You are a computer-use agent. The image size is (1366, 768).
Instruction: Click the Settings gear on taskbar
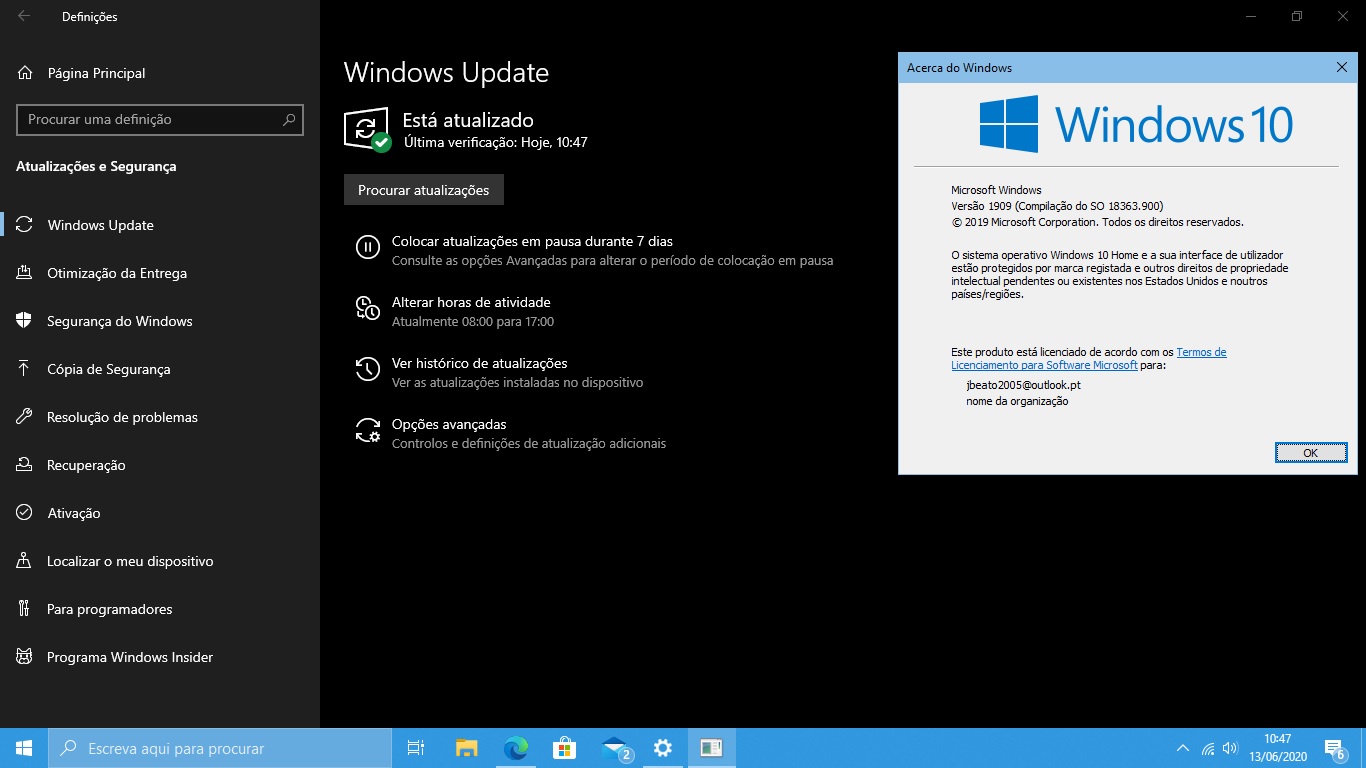click(x=662, y=748)
